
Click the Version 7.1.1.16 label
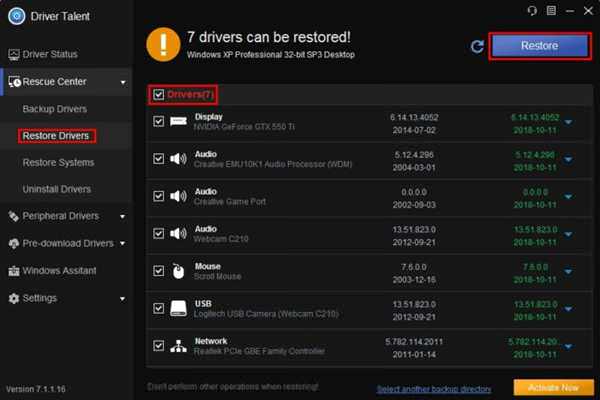(36, 389)
